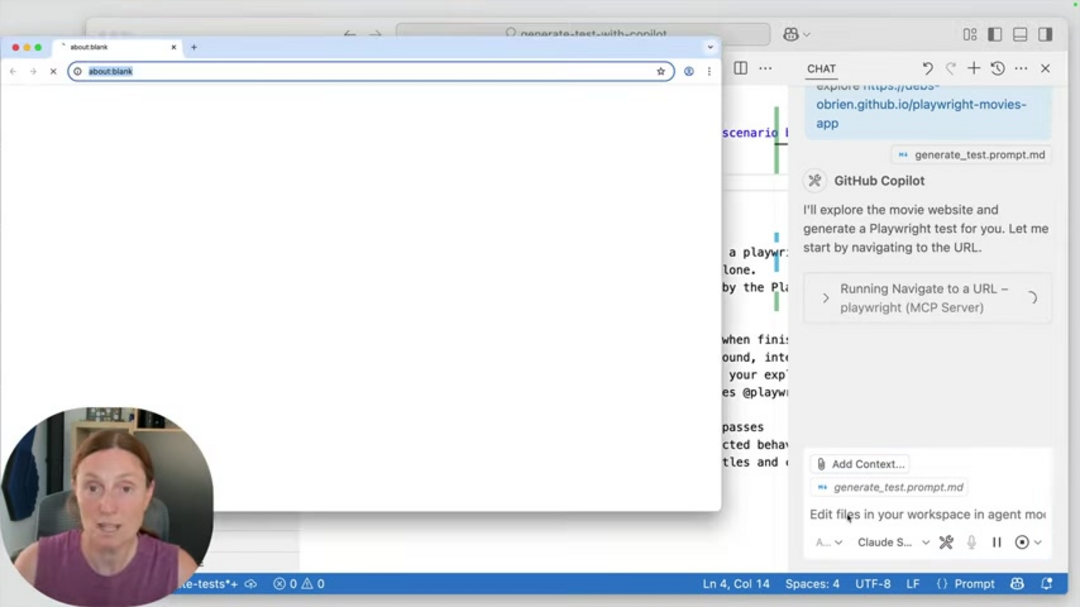Undo the last chat request
The image size is (1080, 607).
coord(927,69)
